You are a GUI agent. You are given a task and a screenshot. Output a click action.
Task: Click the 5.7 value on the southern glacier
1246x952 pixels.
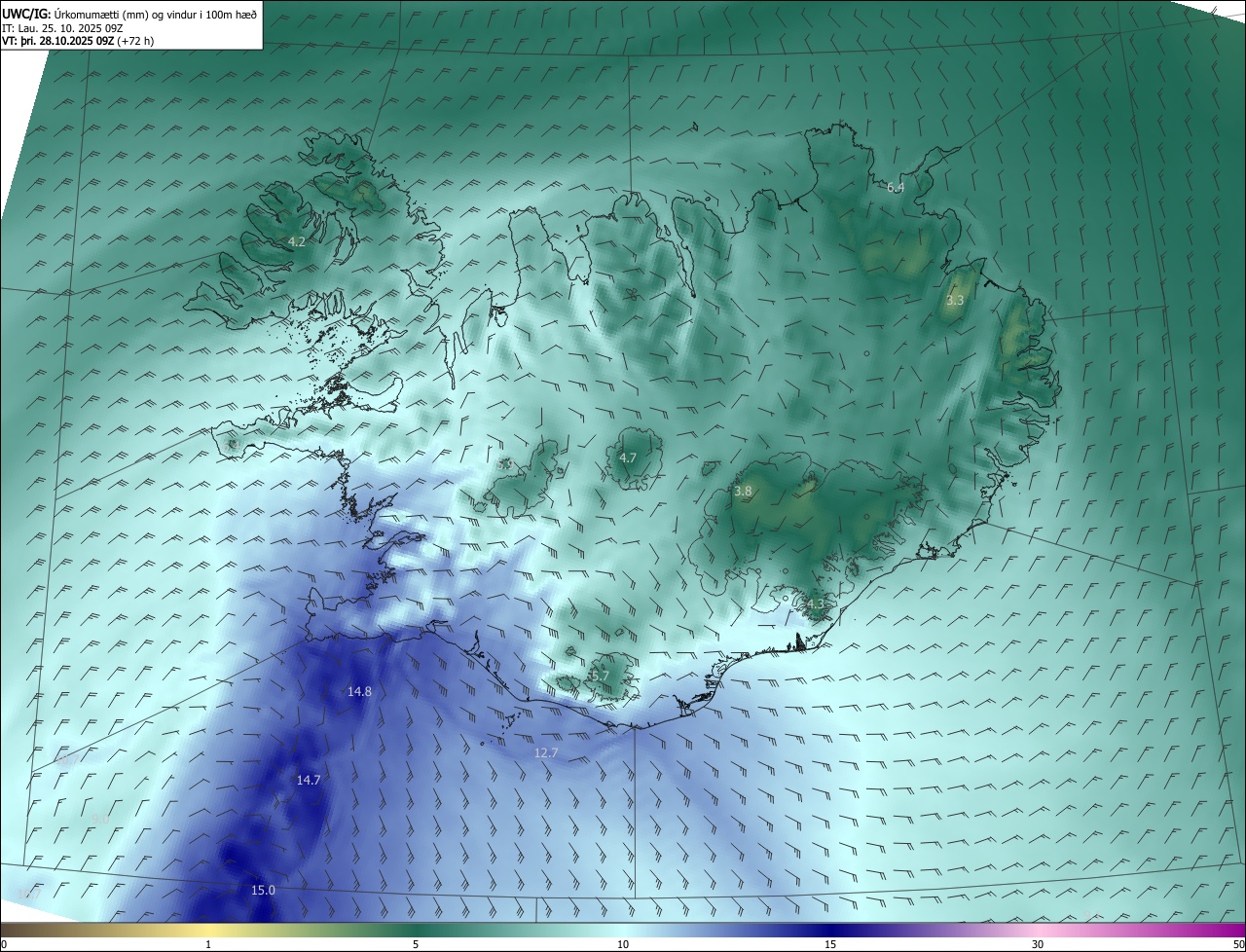pyautogui.click(x=600, y=676)
